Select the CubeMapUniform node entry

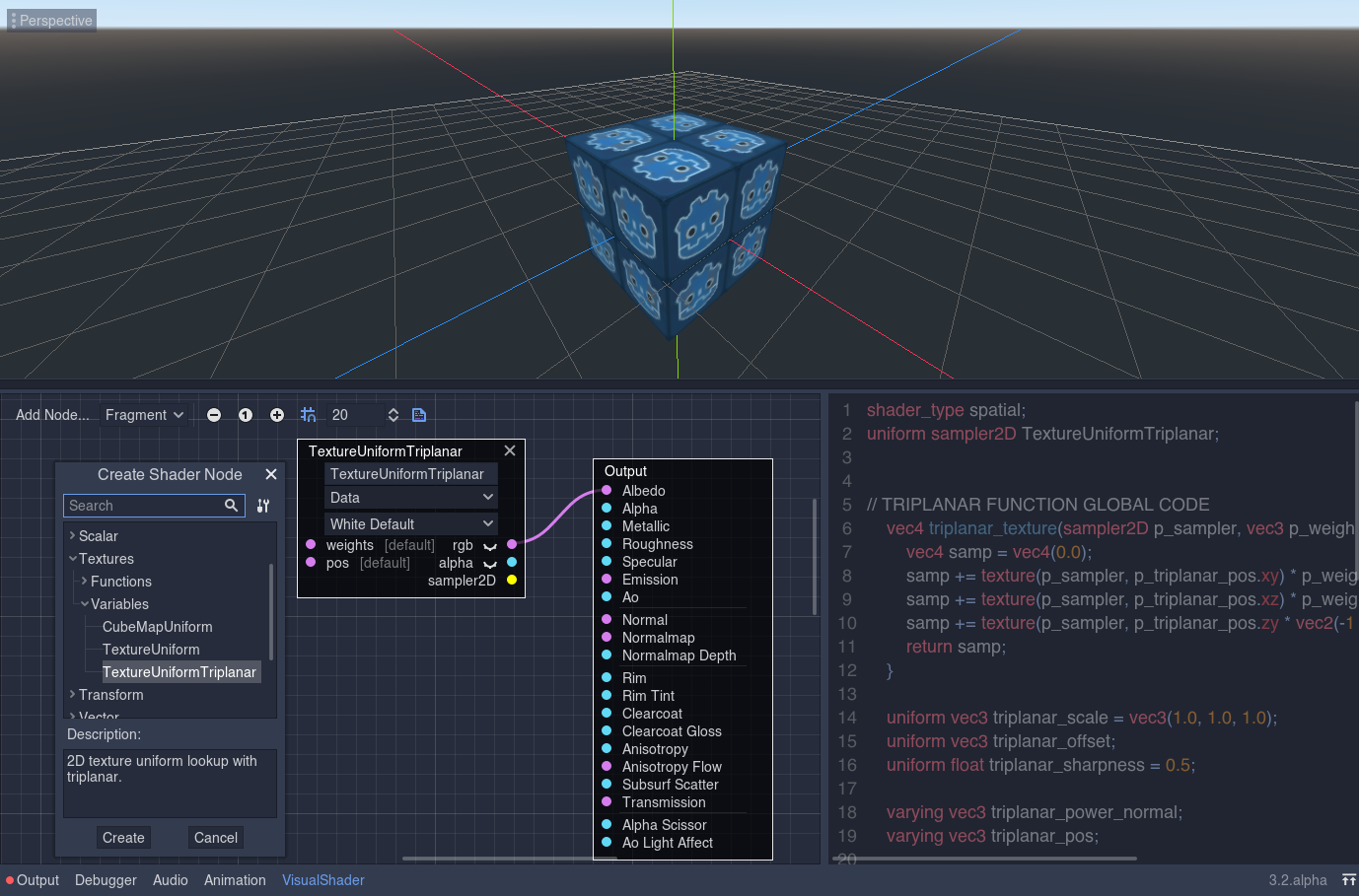pyautogui.click(x=158, y=627)
